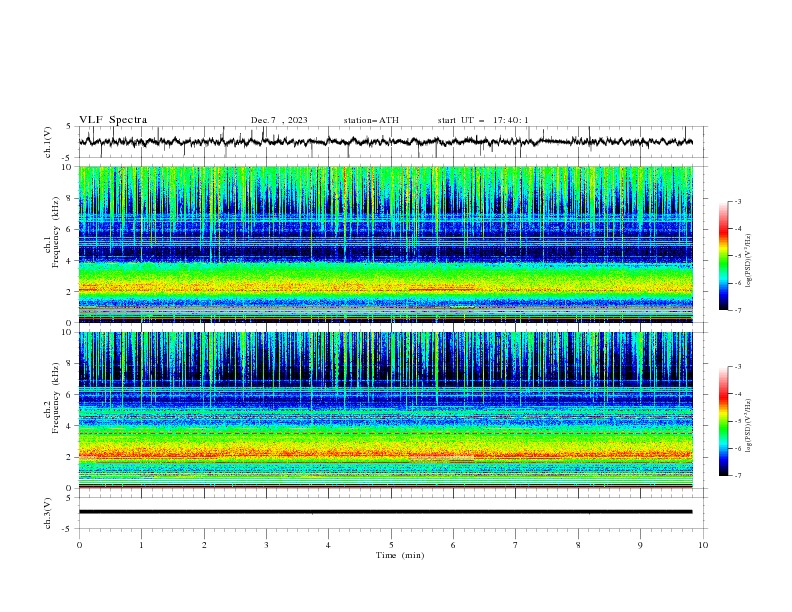Image resolution: width=792 pixels, height=612 pixels.
Task: Click the "10" tick on time axis
Action: tap(703, 545)
